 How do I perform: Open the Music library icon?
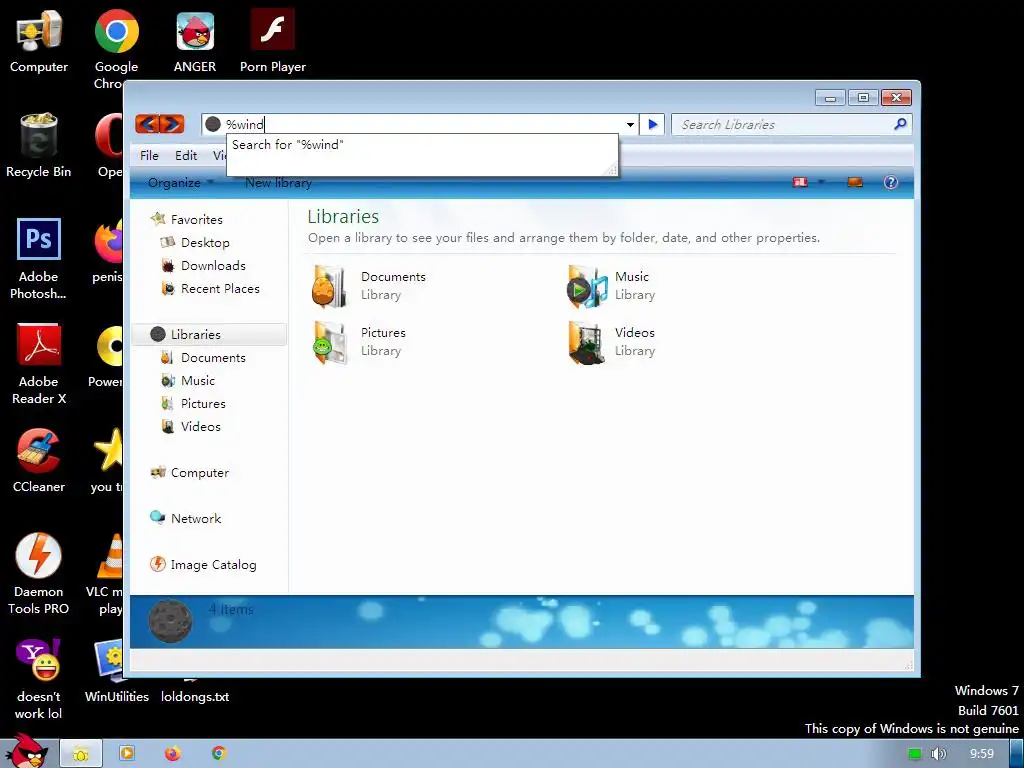pos(586,285)
